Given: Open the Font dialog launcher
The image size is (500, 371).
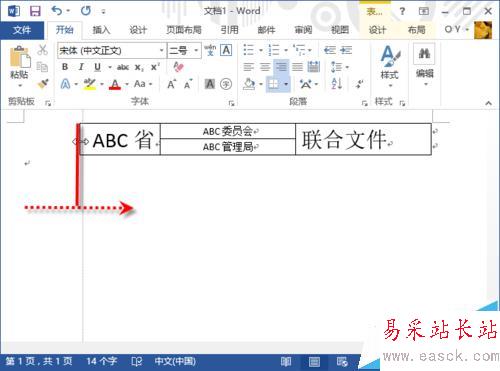Looking at the screenshot, I should click(231, 103).
